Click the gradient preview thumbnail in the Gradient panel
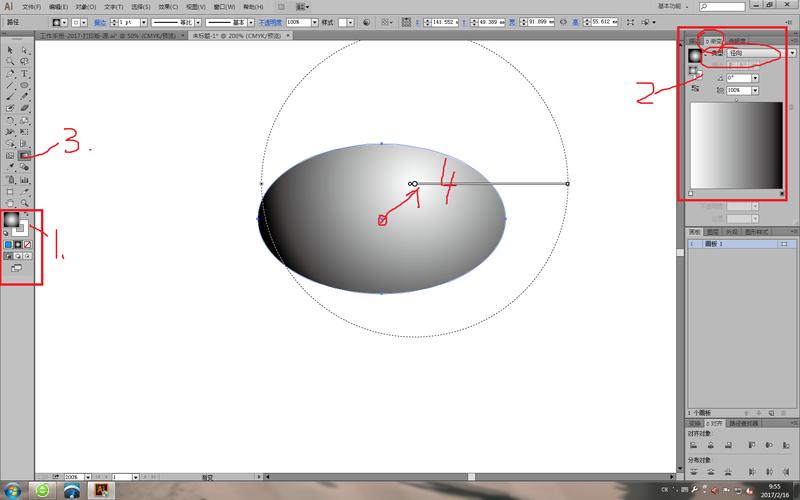Image resolution: width=800 pixels, height=500 pixels. (694, 56)
